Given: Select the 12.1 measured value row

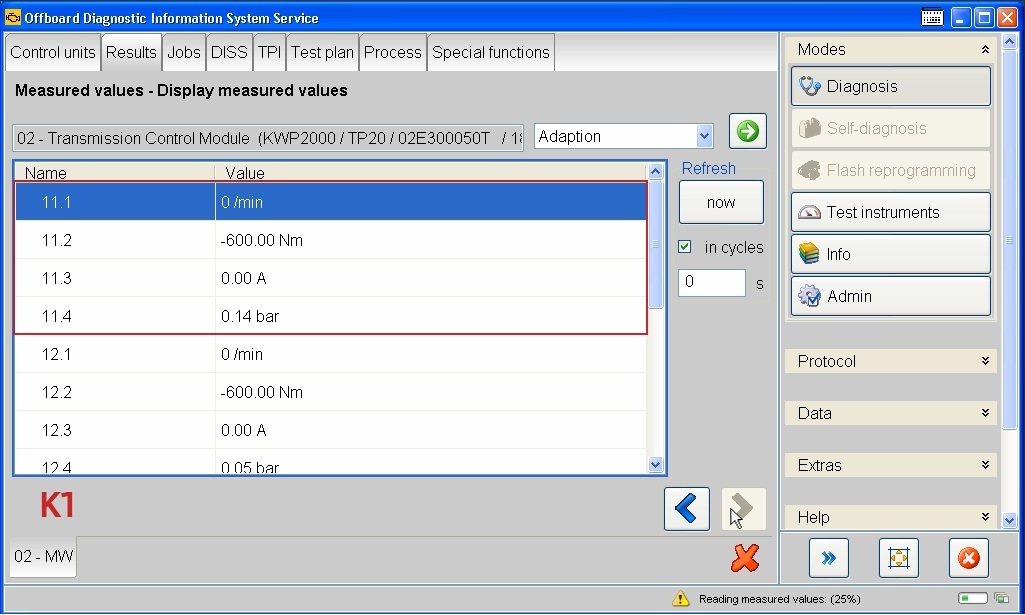Looking at the screenshot, I should point(330,354).
